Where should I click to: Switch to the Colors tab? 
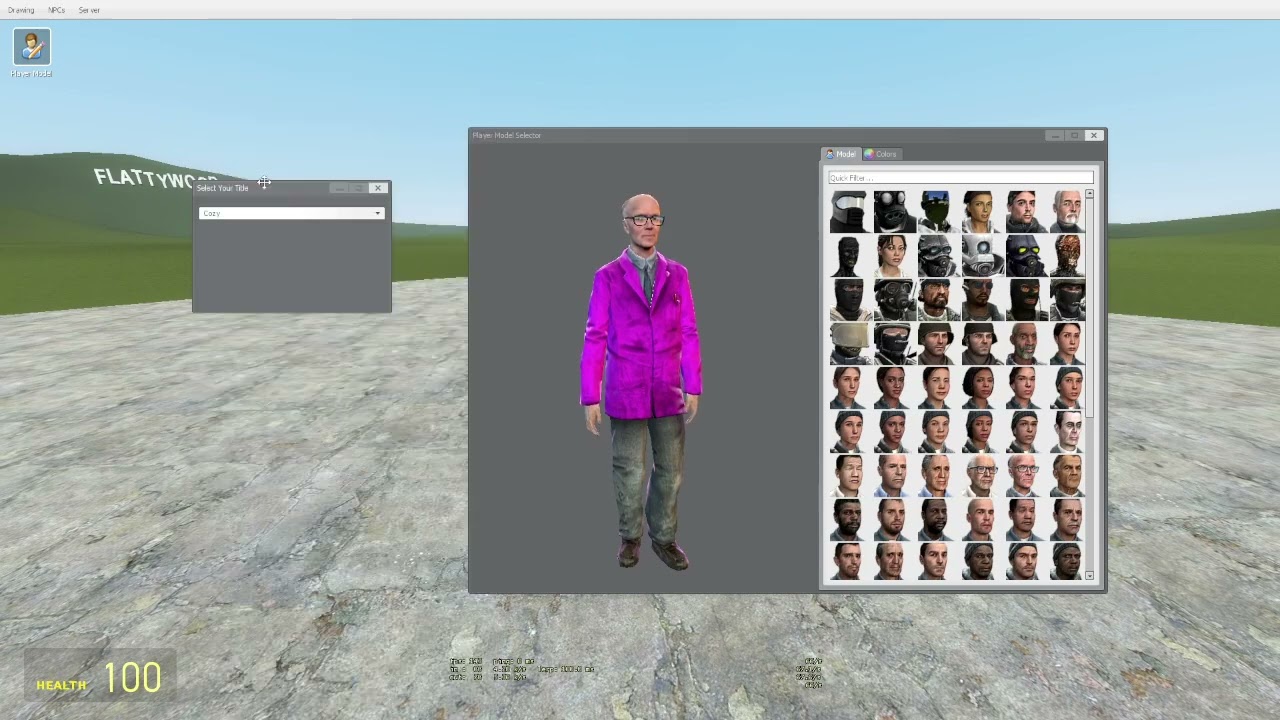[881, 154]
